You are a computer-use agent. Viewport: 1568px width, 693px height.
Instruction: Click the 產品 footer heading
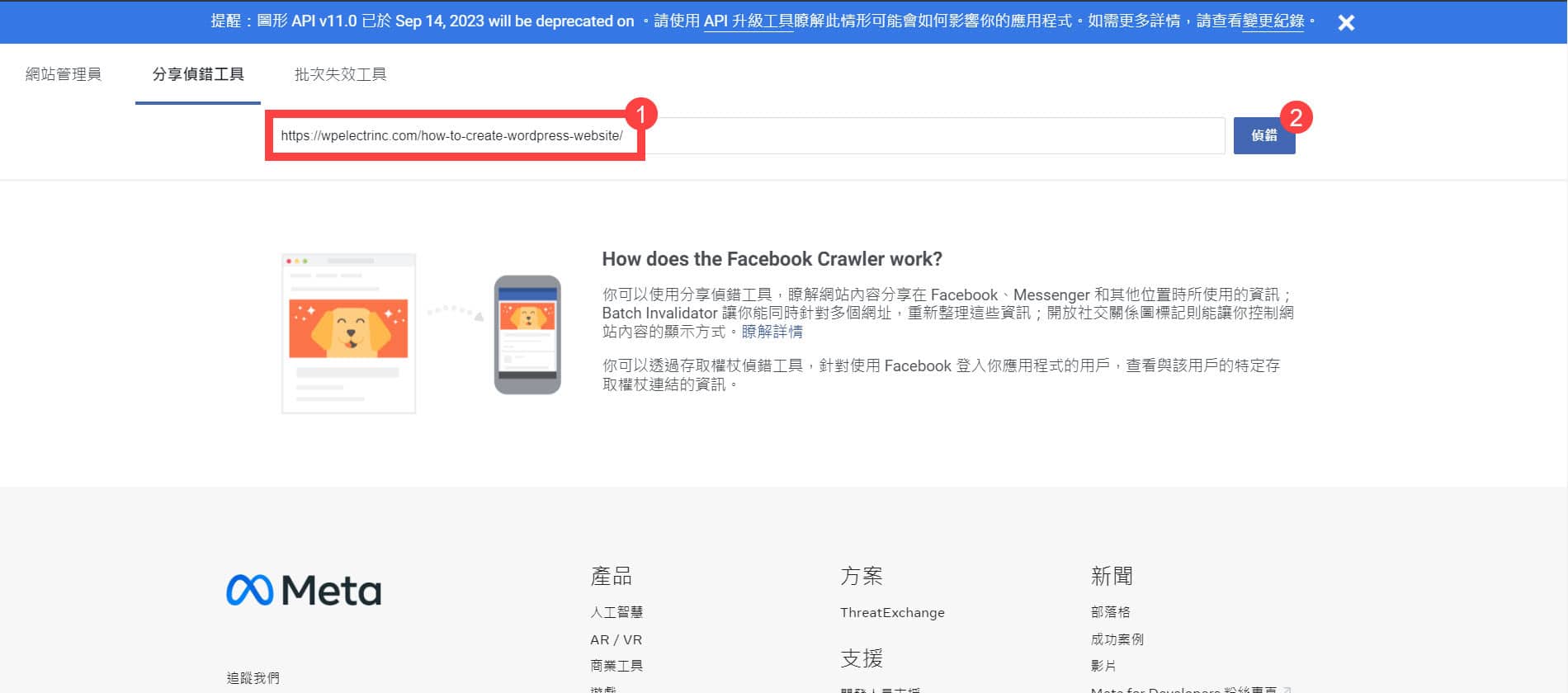612,576
